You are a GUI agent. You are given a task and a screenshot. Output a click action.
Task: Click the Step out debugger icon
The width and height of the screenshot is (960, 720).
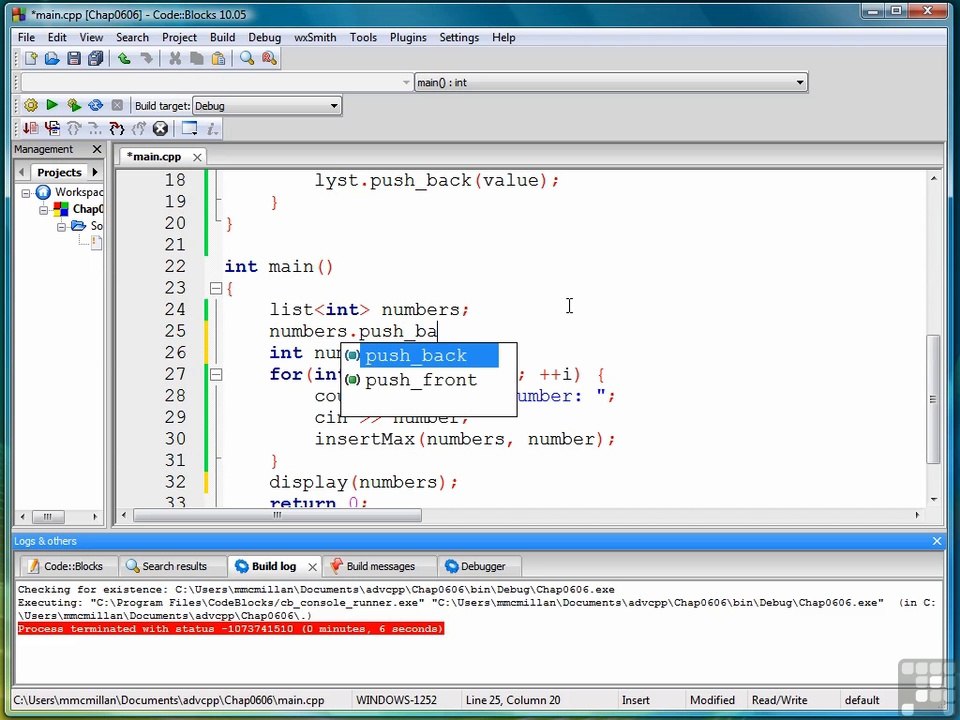click(139, 129)
